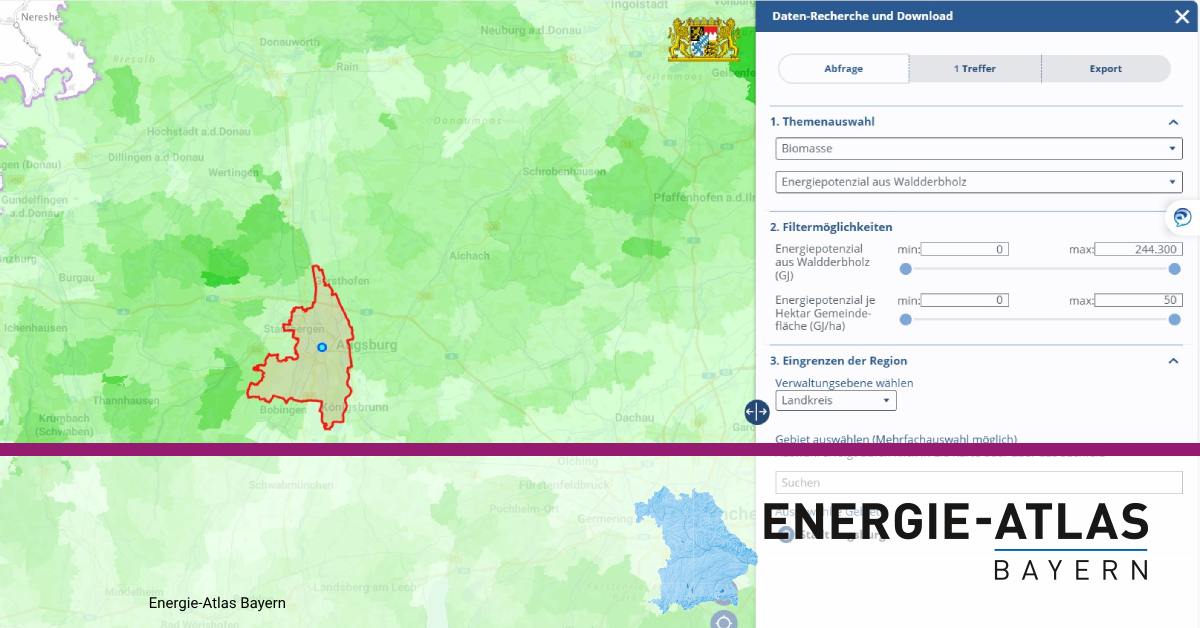Click the Suchen search field
The height and width of the screenshot is (628, 1200).
pos(979,483)
